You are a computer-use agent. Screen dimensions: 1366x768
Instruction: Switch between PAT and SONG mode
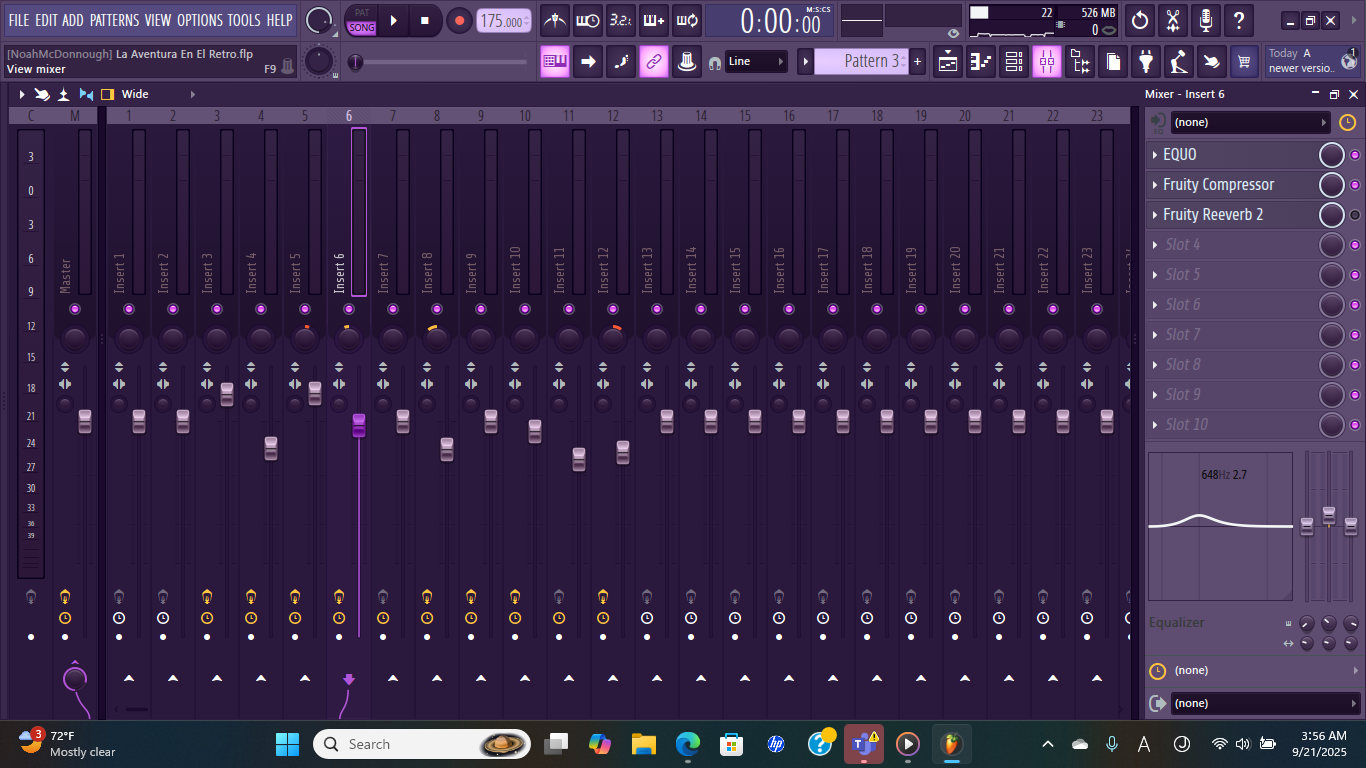(362, 20)
